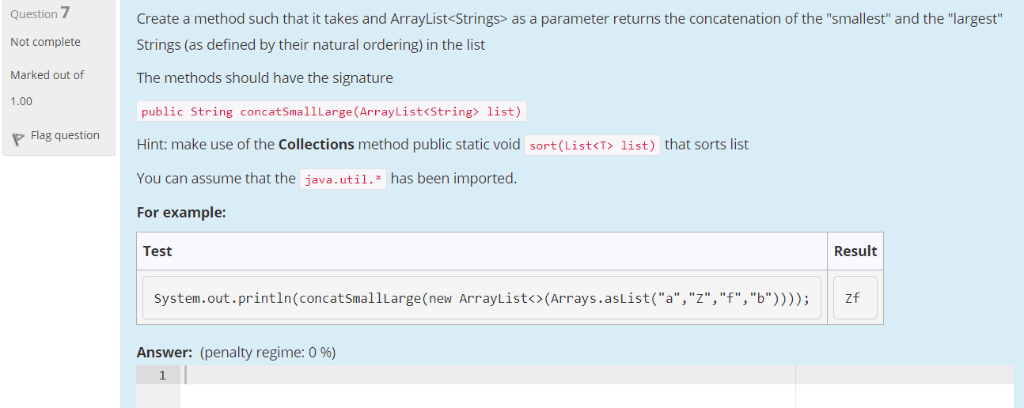The image size is (1024, 408).
Task: Click the question description first paragraph
Action: pos(569,32)
